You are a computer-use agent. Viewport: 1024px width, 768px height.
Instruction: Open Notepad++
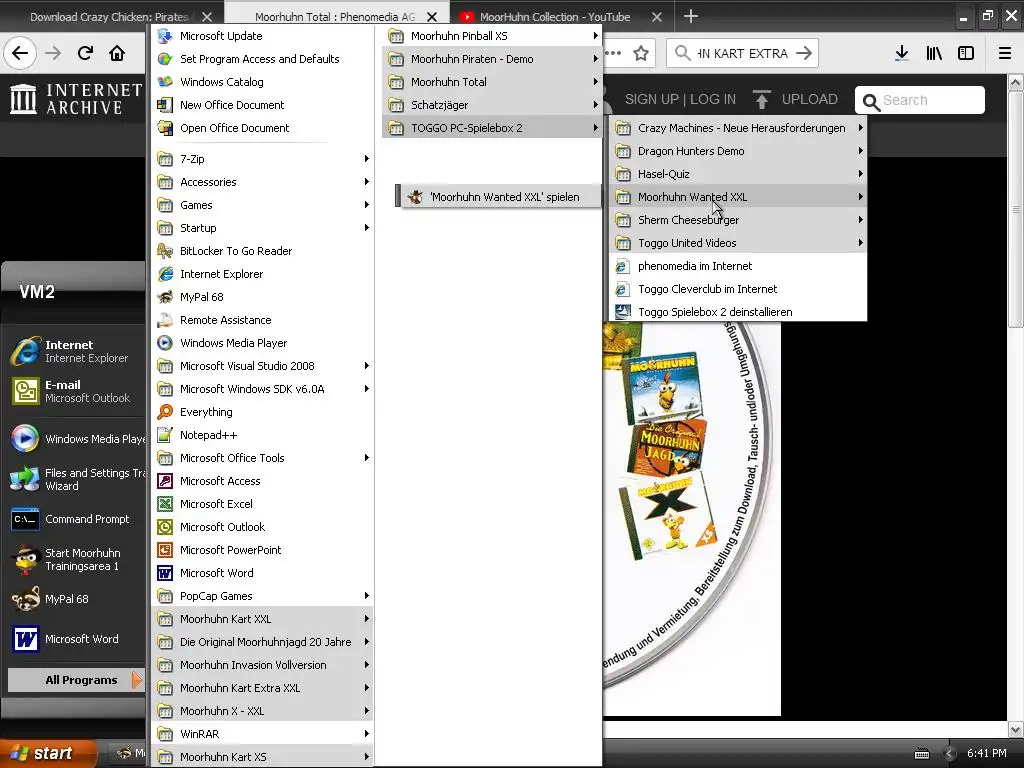coord(261,435)
